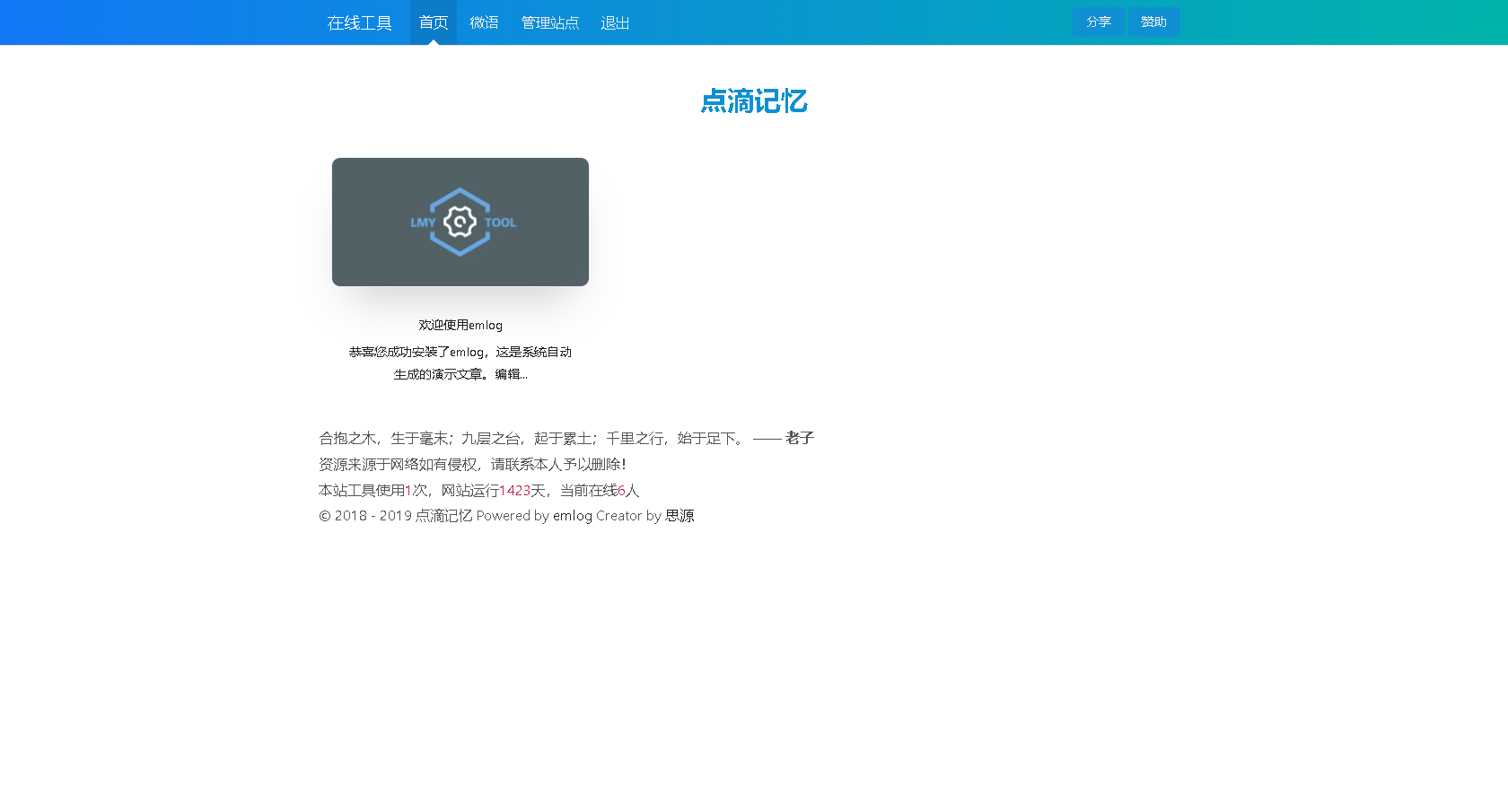Click the red 1423 运行天数 counter

point(514,490)
